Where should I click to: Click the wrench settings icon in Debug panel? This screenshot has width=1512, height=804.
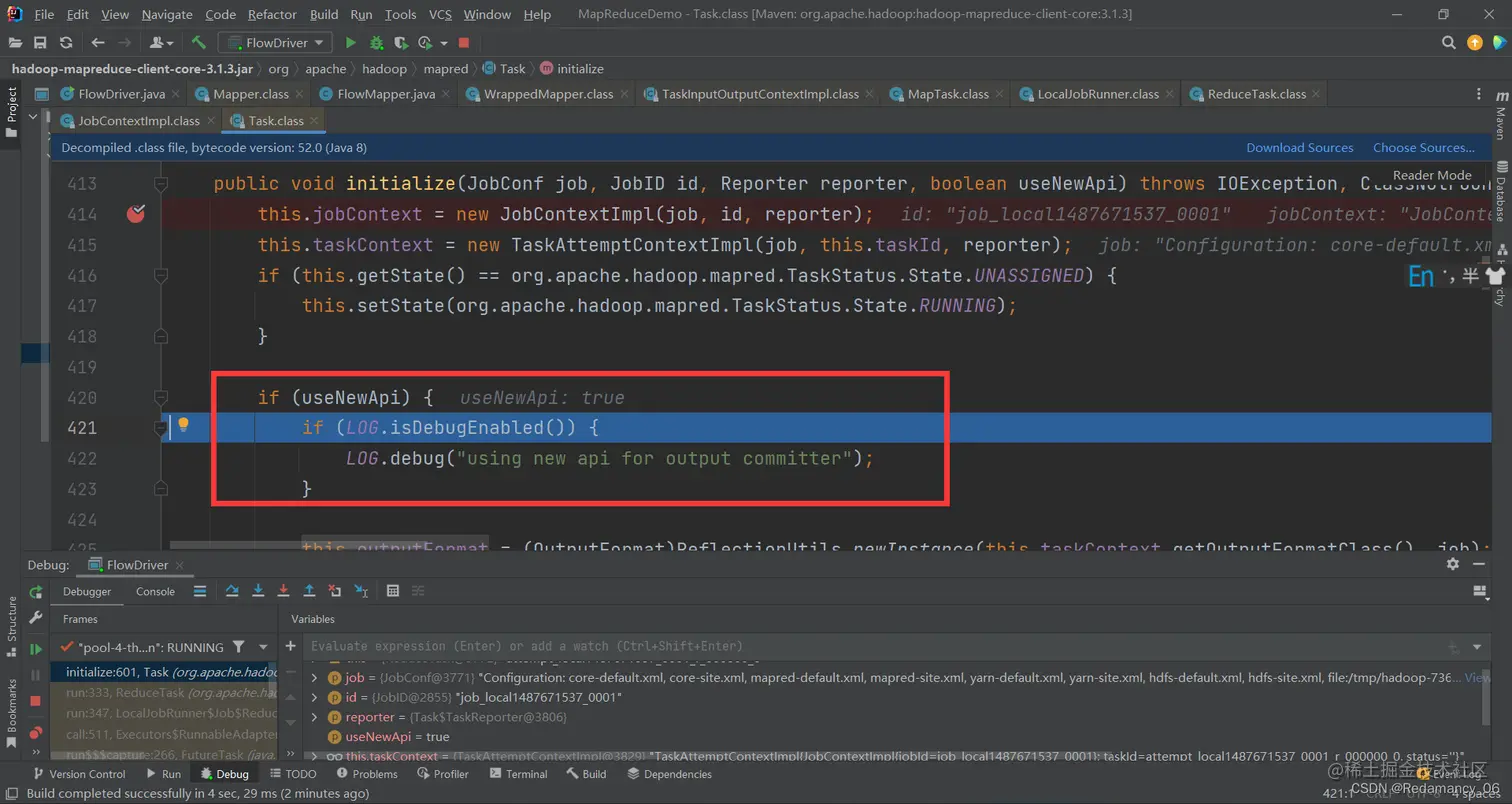(36, 618)
